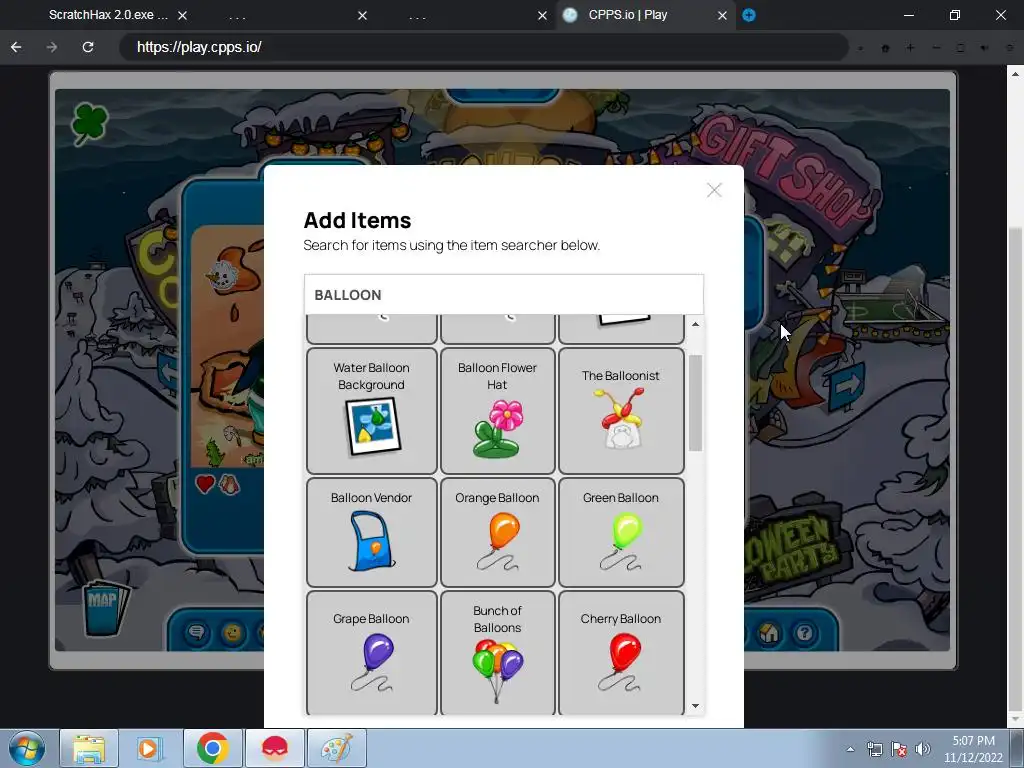This screenshot has width=1024, height=768.
Task: Open a new browser tab
Action: 749,15
